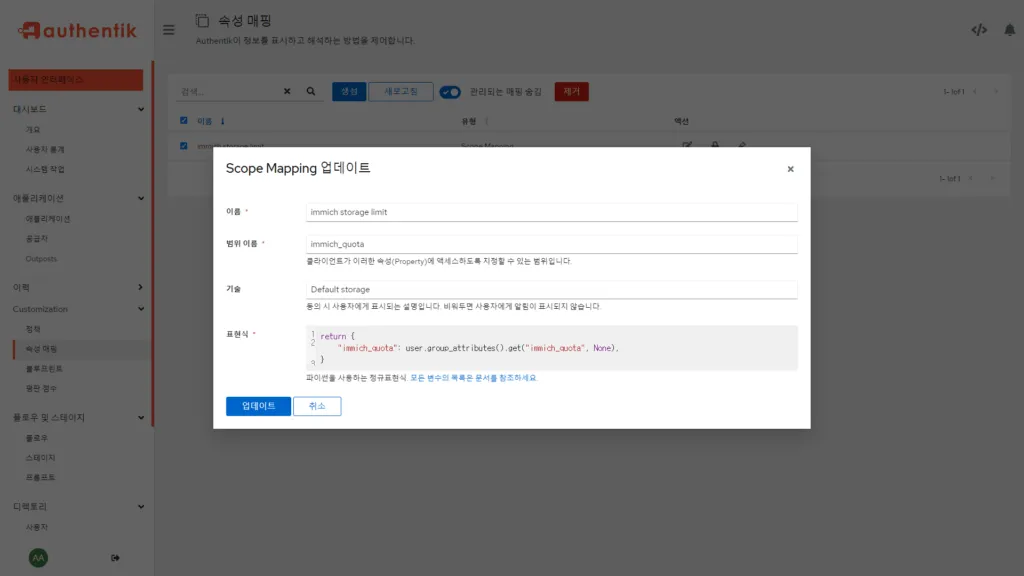Image resolution: width=1024 pixels, height=576 pixels.
Task: Click the 범위 이름 input containing immich_quota
Action: tap(550, 243)
